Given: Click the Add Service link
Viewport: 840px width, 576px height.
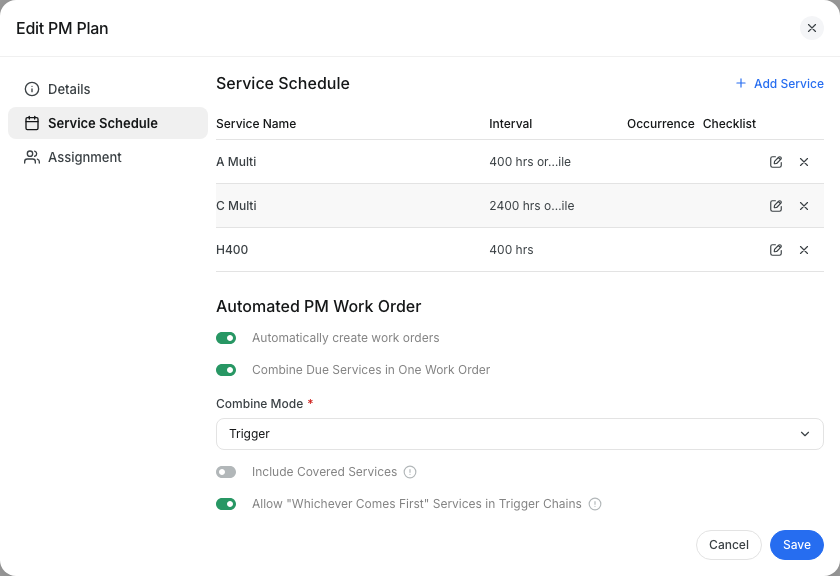Looking at the screenshot, I should coord(780,84).
